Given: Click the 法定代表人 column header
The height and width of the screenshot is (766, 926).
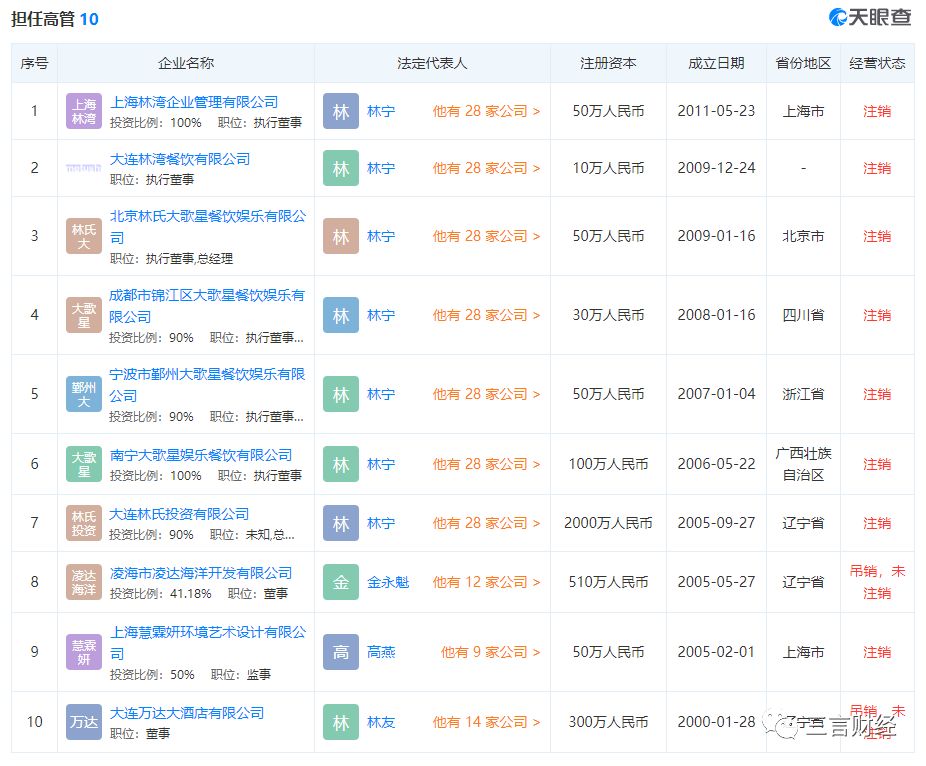Looking at the screenshot, I should point(432,63).
